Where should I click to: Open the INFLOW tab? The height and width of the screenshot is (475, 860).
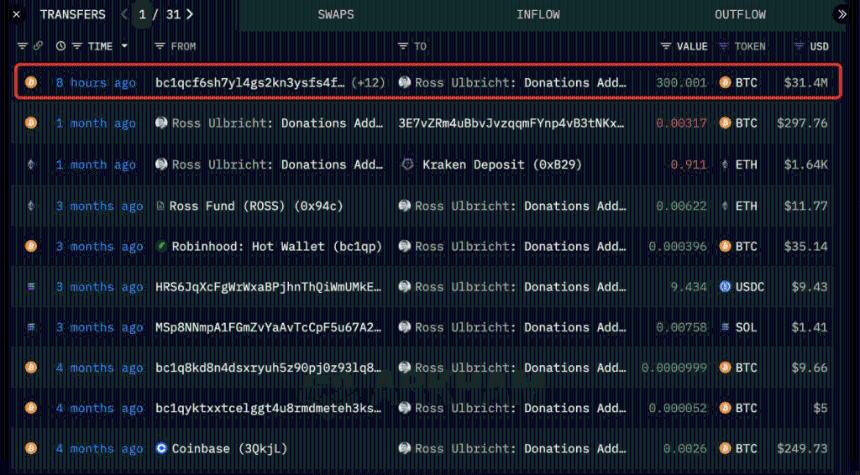[x=538, y=15]
